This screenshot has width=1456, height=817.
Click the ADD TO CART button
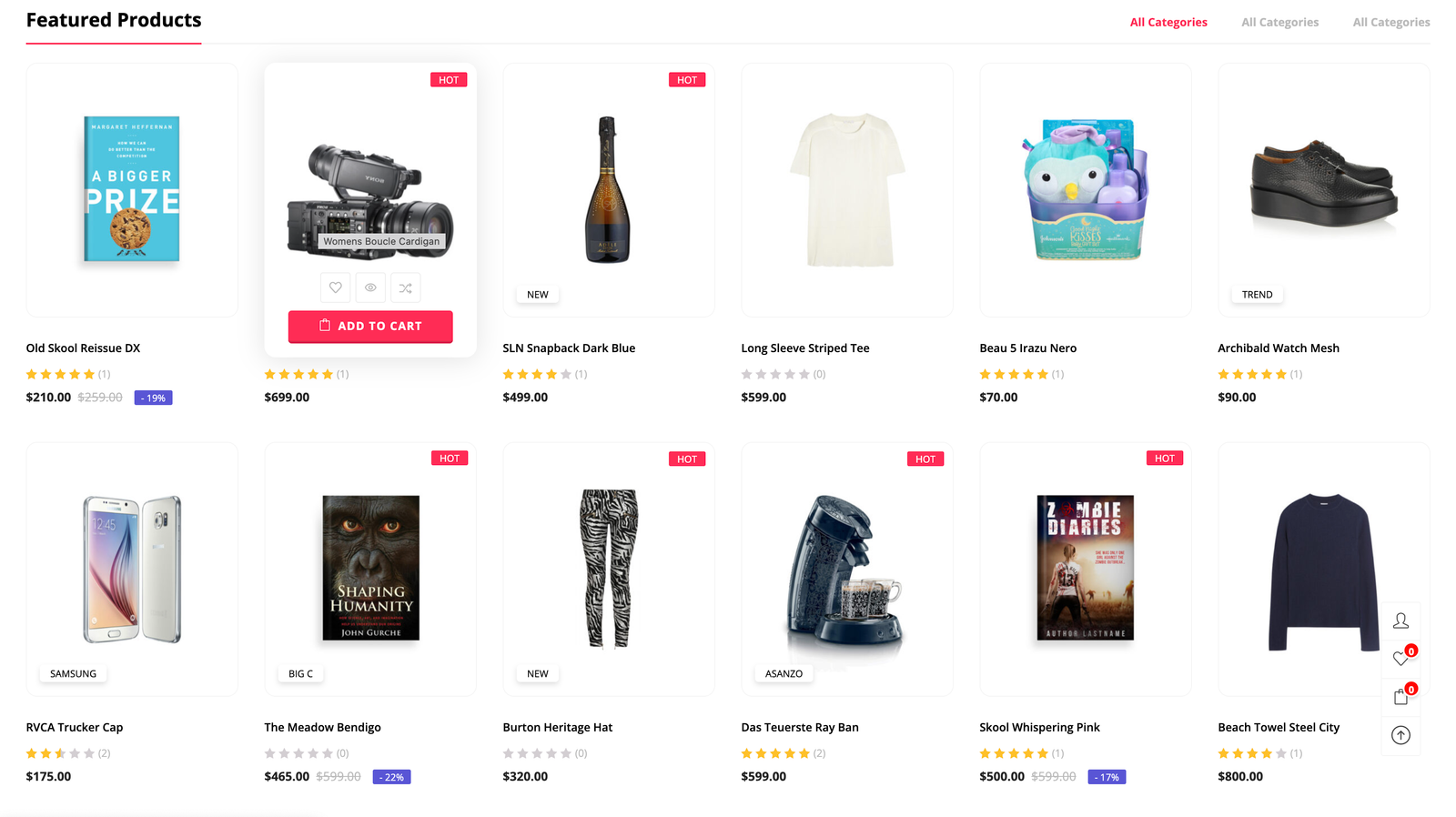[x=370, y=327]
